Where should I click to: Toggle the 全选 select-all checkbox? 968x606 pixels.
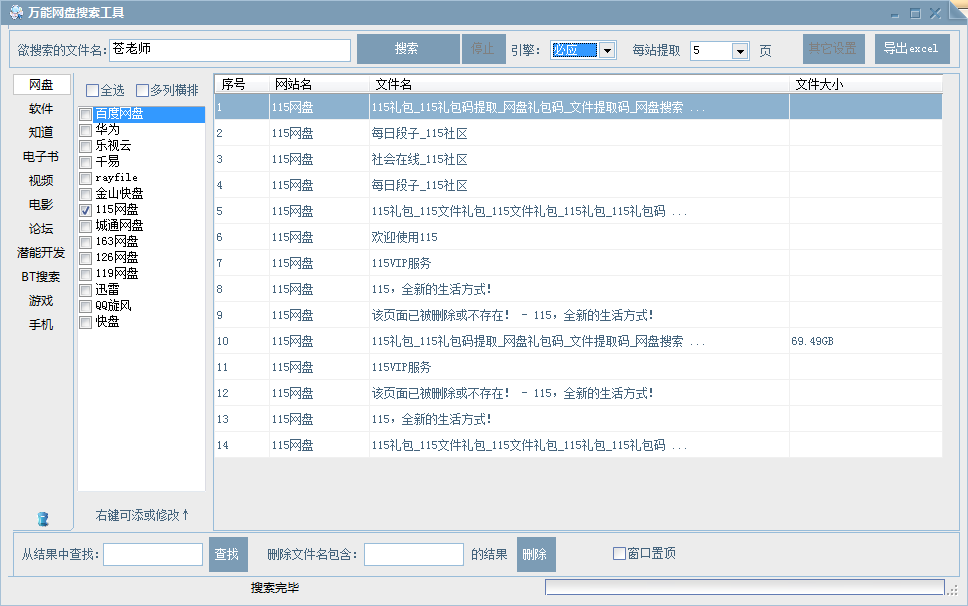[x=92, y=91]
